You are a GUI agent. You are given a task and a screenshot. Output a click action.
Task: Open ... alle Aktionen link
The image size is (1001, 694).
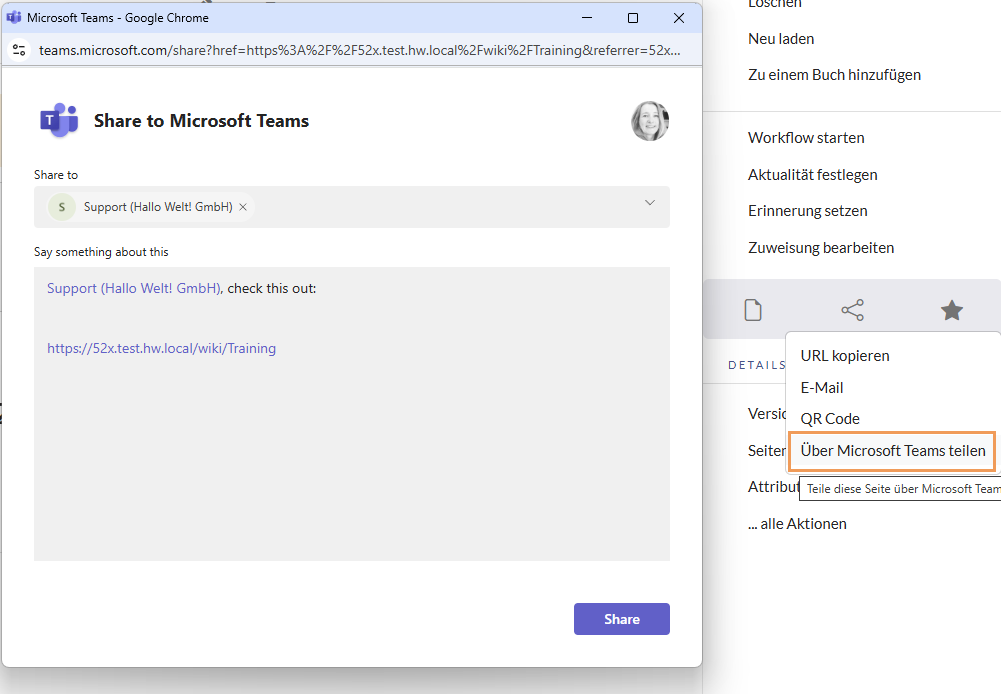pos(797,524)
